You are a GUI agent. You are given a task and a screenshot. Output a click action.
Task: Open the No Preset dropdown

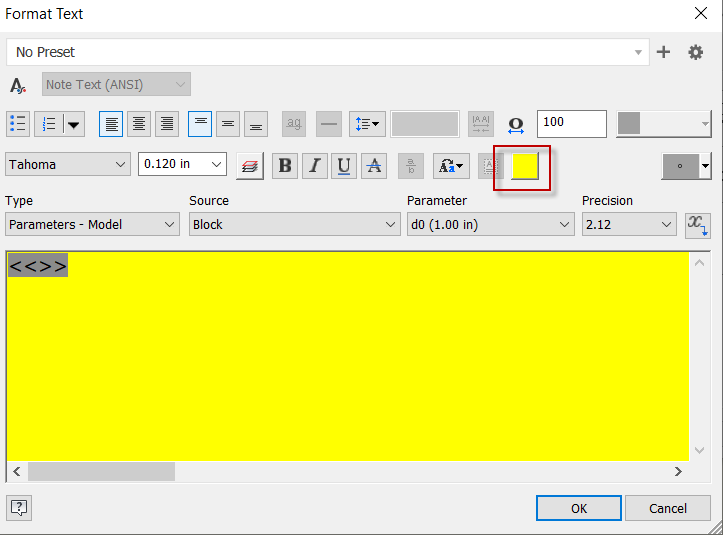click(x=328, y=52)
